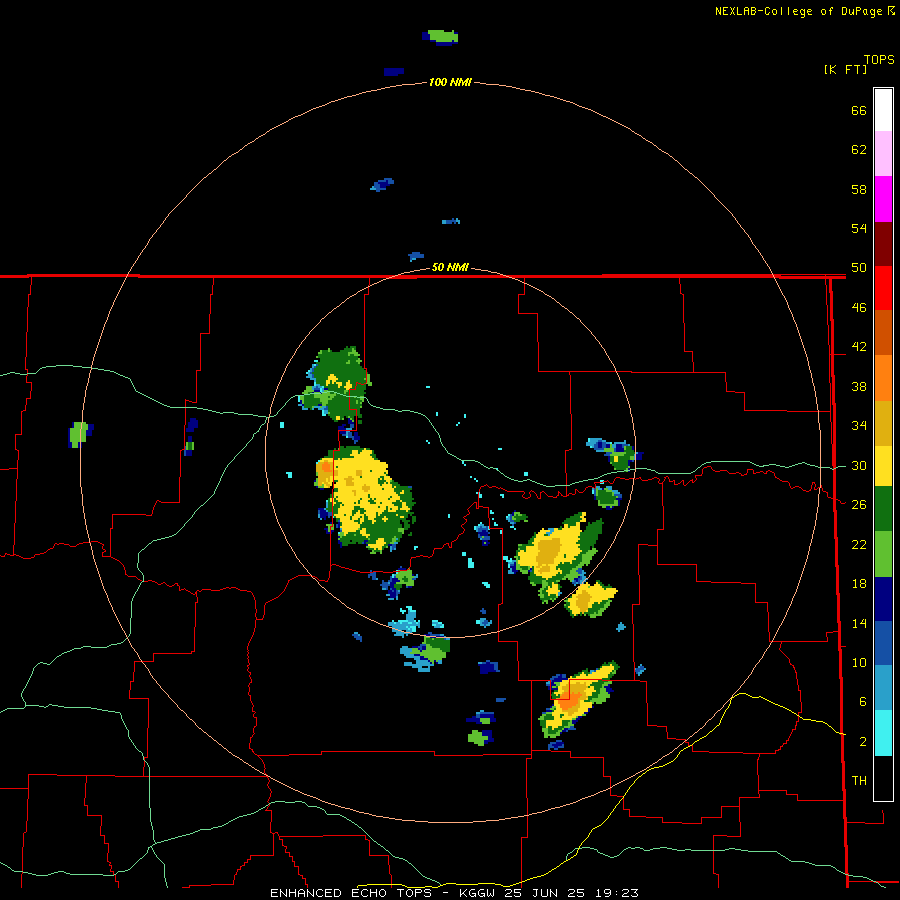Image resolution: width=900 pixels, height=900 pixels.
Task: Click the bright yellow legend swatch
Action: (x=883, y=466)
